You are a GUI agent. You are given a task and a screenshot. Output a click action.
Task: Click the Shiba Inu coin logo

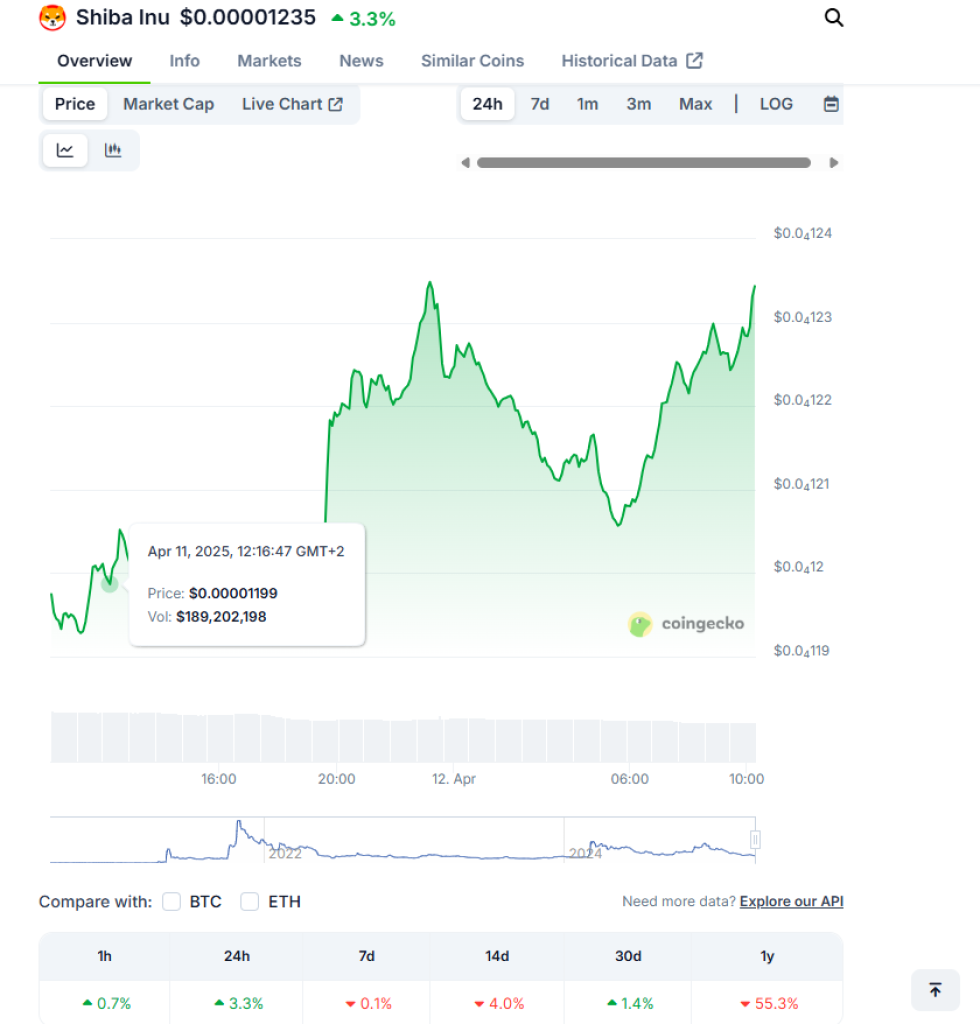(x=52, y=17)
